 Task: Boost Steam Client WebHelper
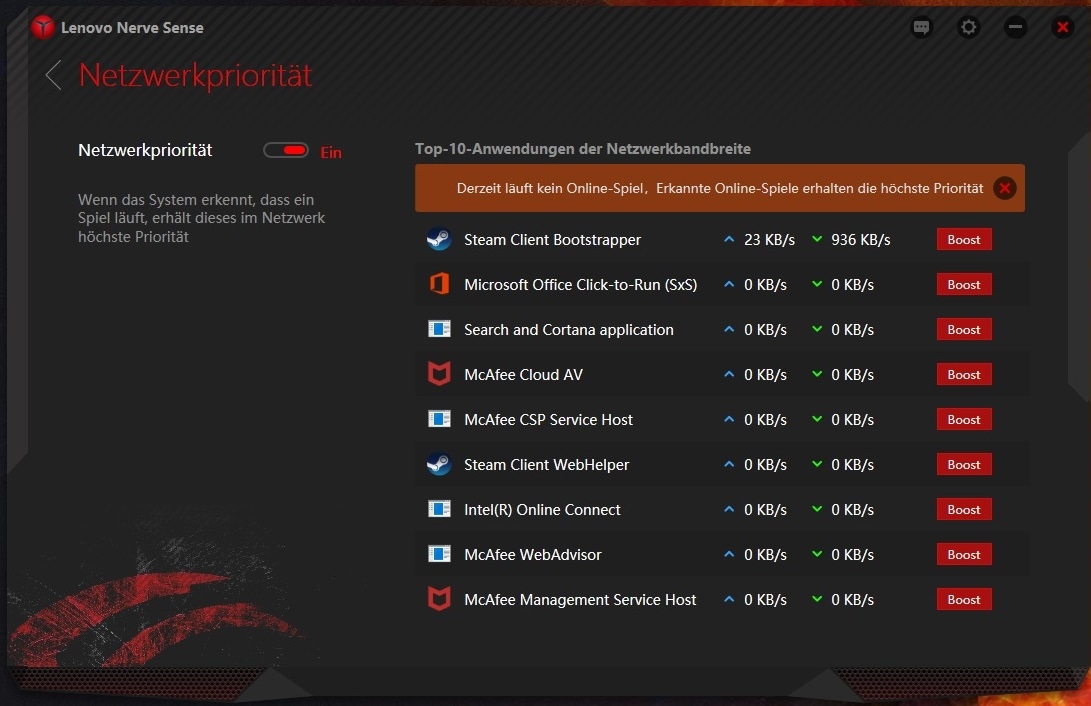[x=964, y=465]
